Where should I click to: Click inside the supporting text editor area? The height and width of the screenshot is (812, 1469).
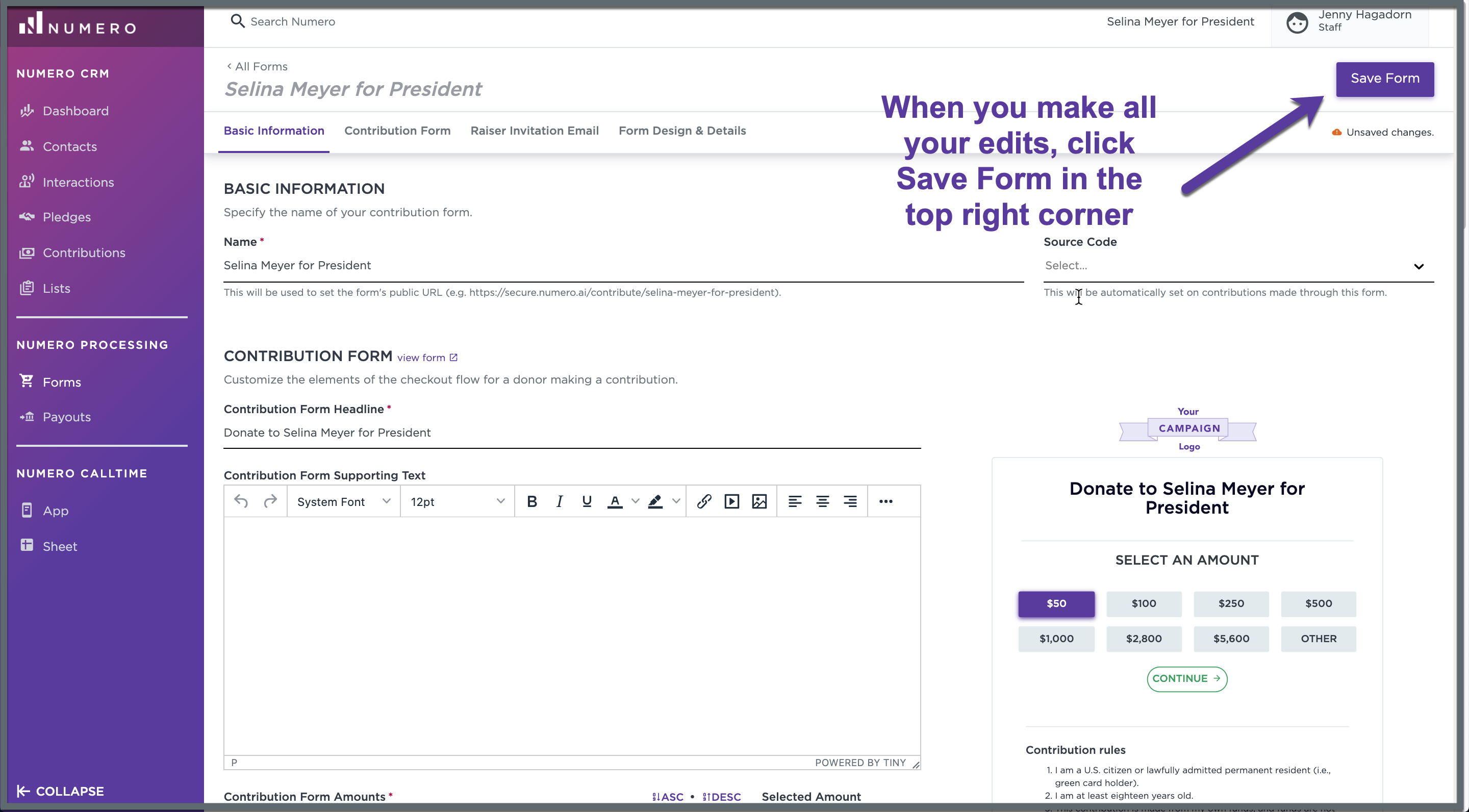pyautogui.click(x=572, y=636)
